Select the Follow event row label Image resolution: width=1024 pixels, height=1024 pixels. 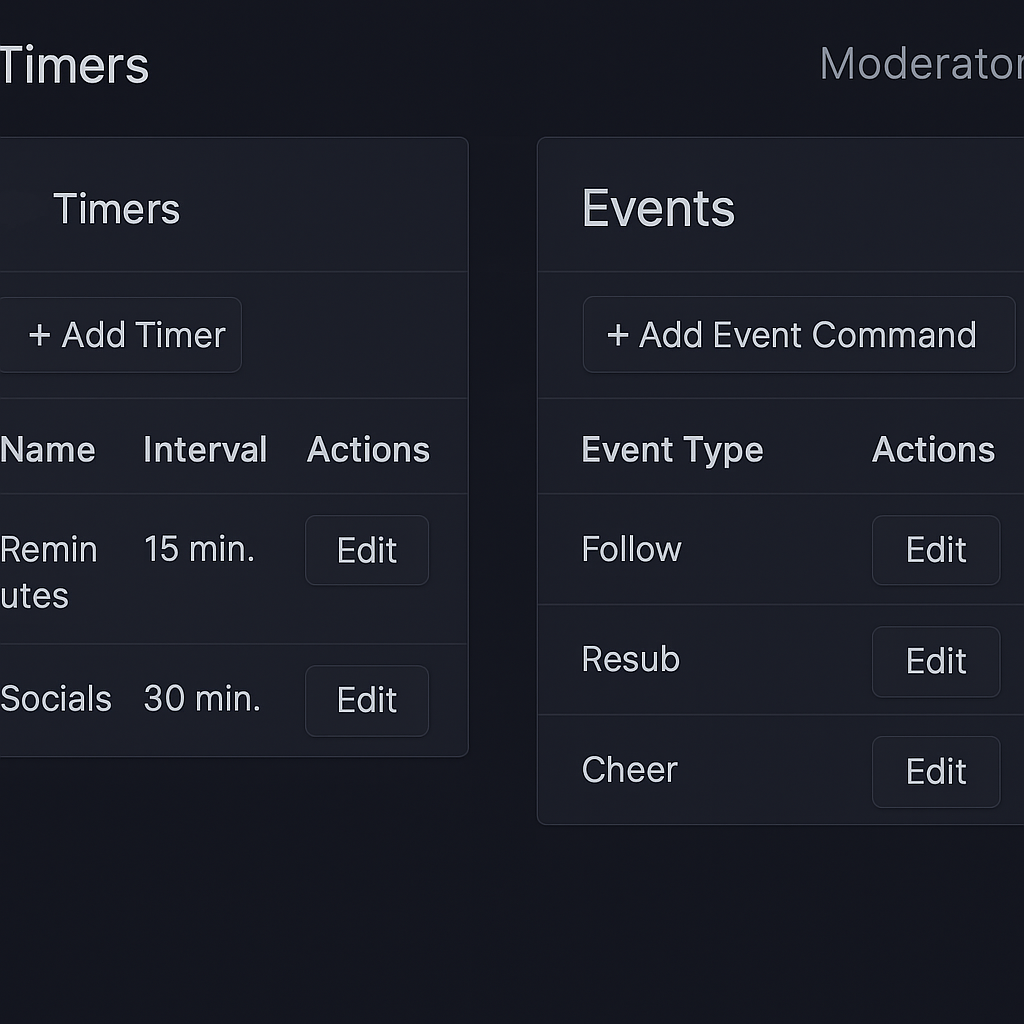tap(631, 549)
